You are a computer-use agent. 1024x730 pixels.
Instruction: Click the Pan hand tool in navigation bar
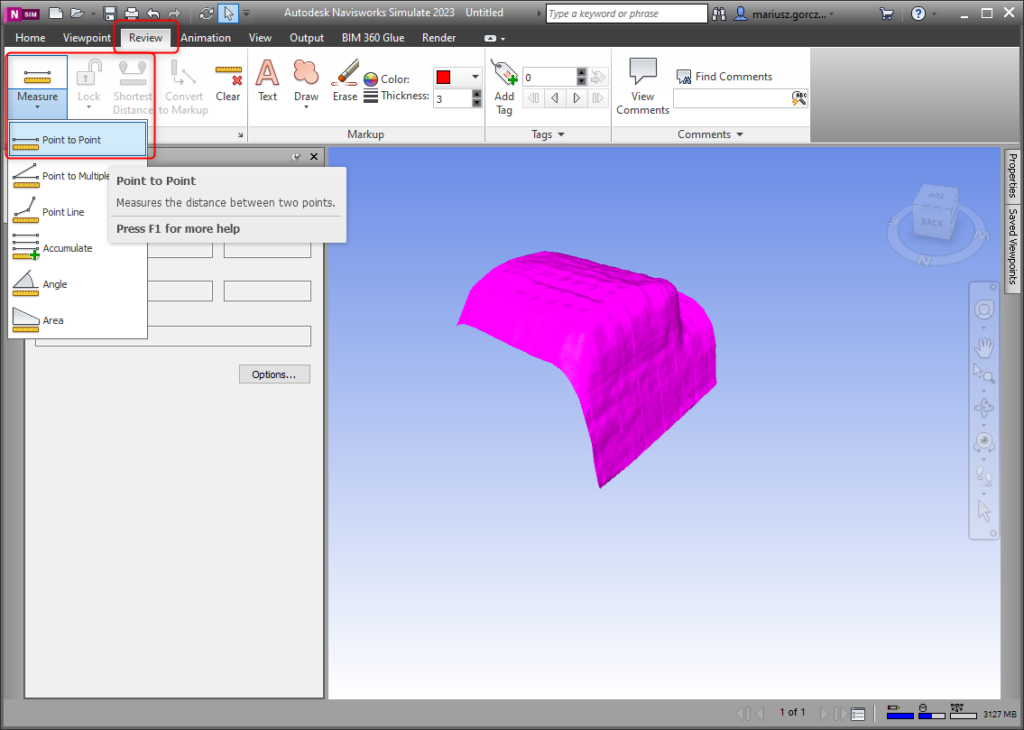(x=984, y=347)
